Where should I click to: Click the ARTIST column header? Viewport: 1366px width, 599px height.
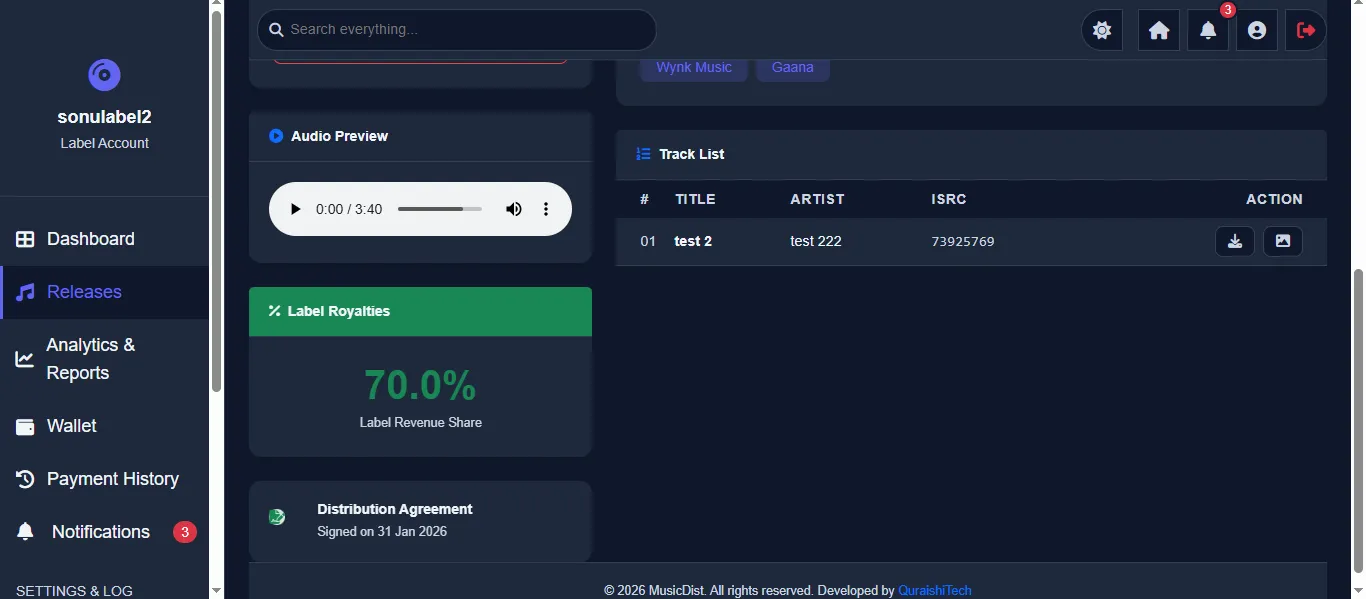coord(817,199)
